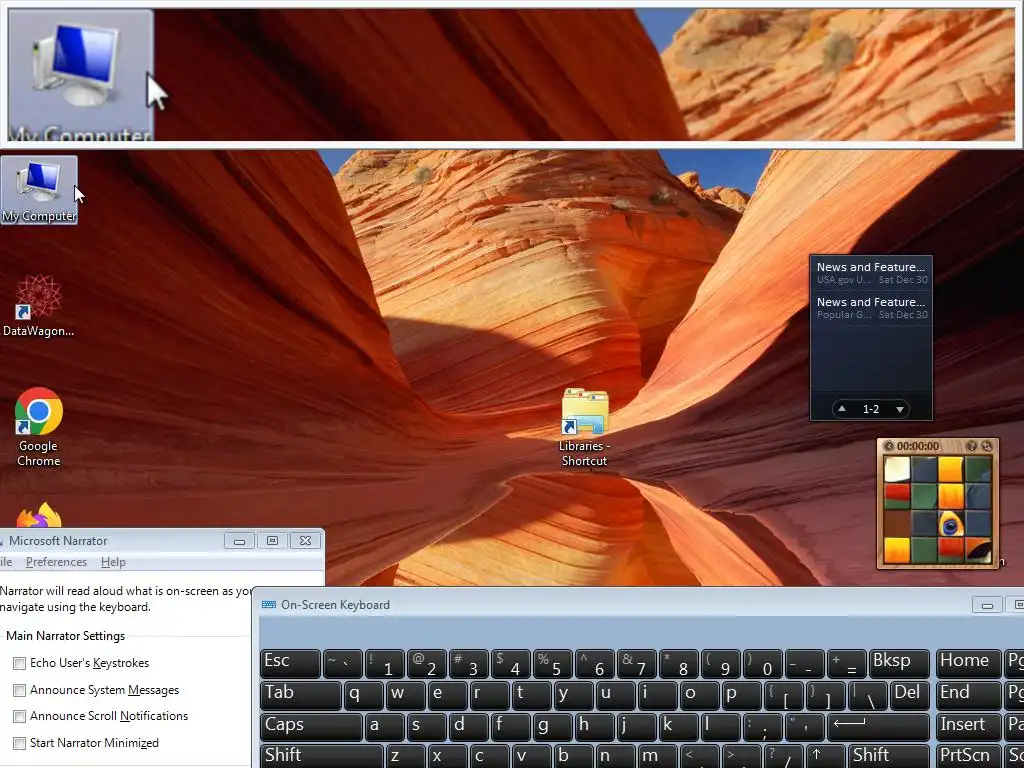Click the semicolon key
This screenshot has width=1024, height=768.
pos(762,727)
